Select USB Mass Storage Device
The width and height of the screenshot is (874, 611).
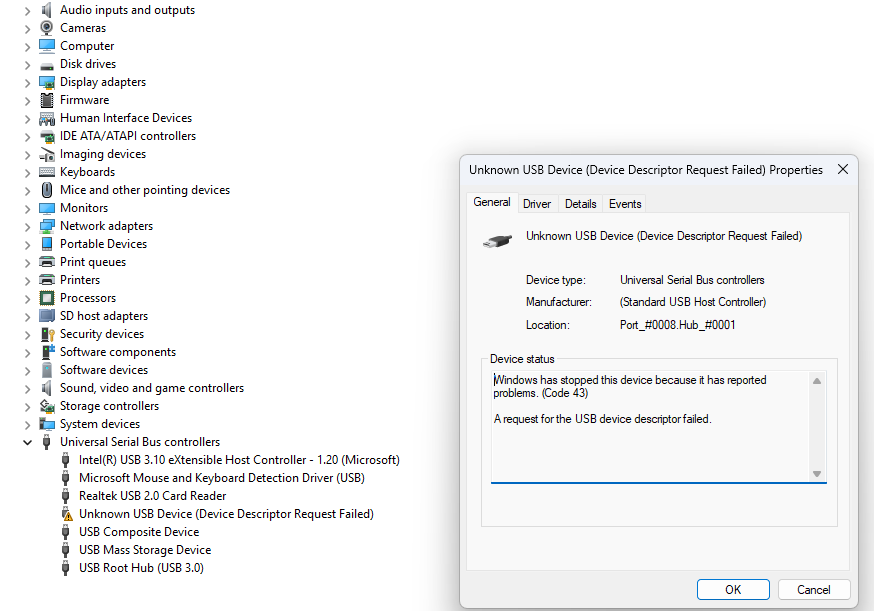click(x=145, y=550)
